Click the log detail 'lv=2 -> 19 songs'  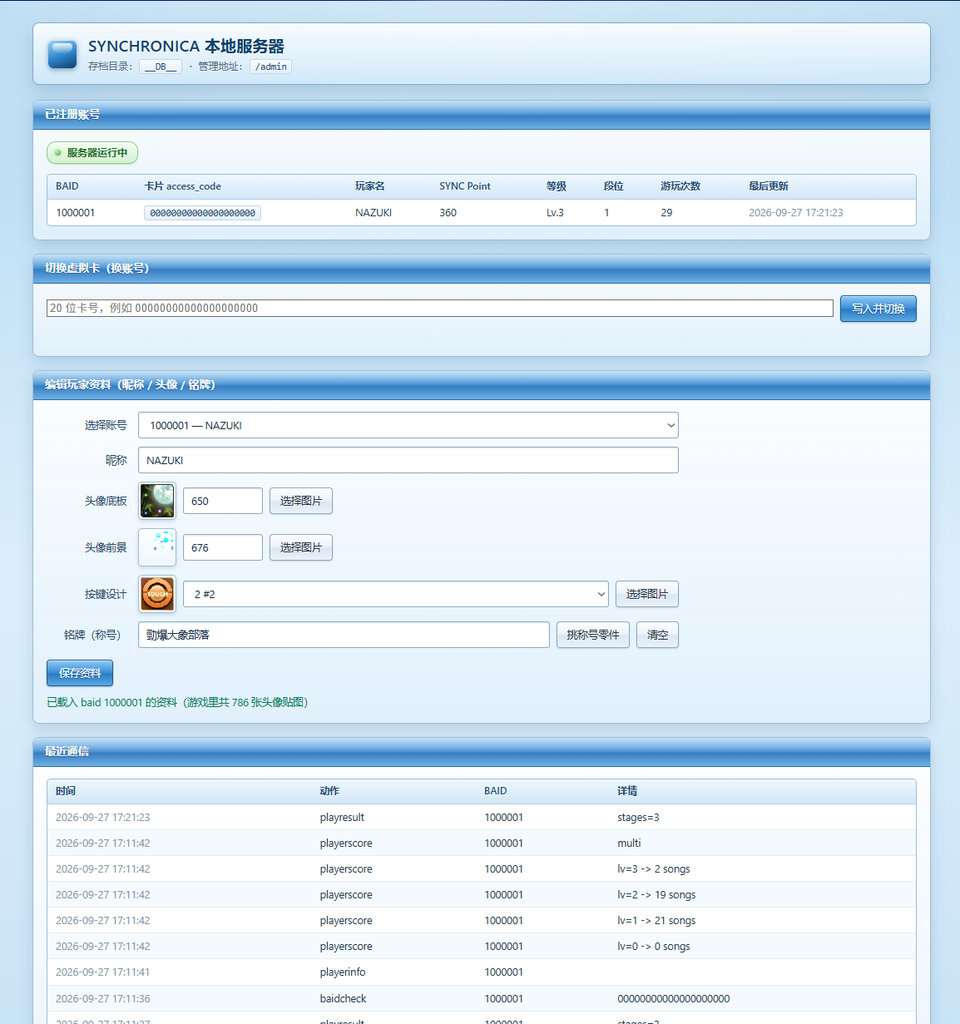coord(656,895)
